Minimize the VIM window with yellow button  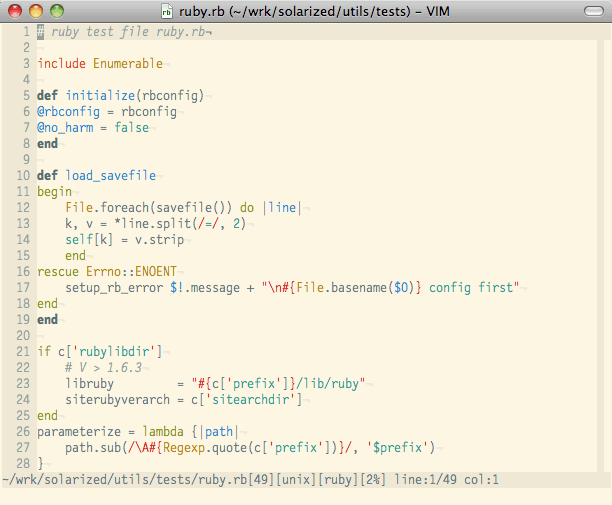pos(35,11)
